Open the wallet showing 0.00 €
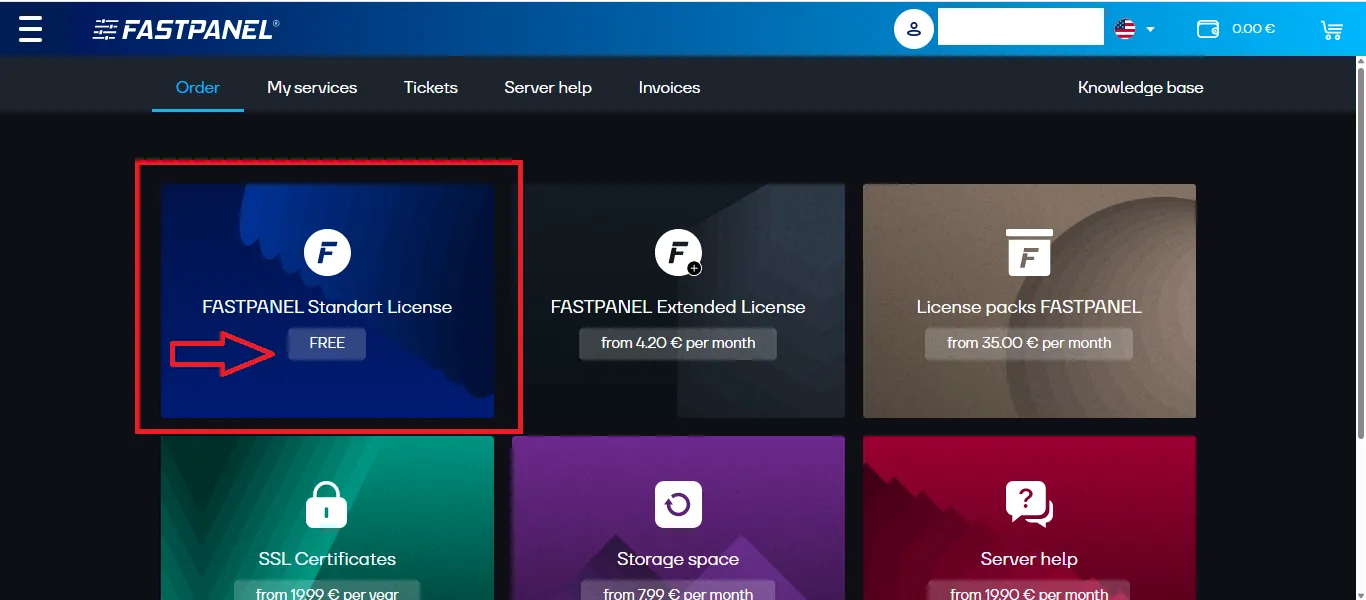Viewport: 1366px width, 600px height. (1235, 28)
